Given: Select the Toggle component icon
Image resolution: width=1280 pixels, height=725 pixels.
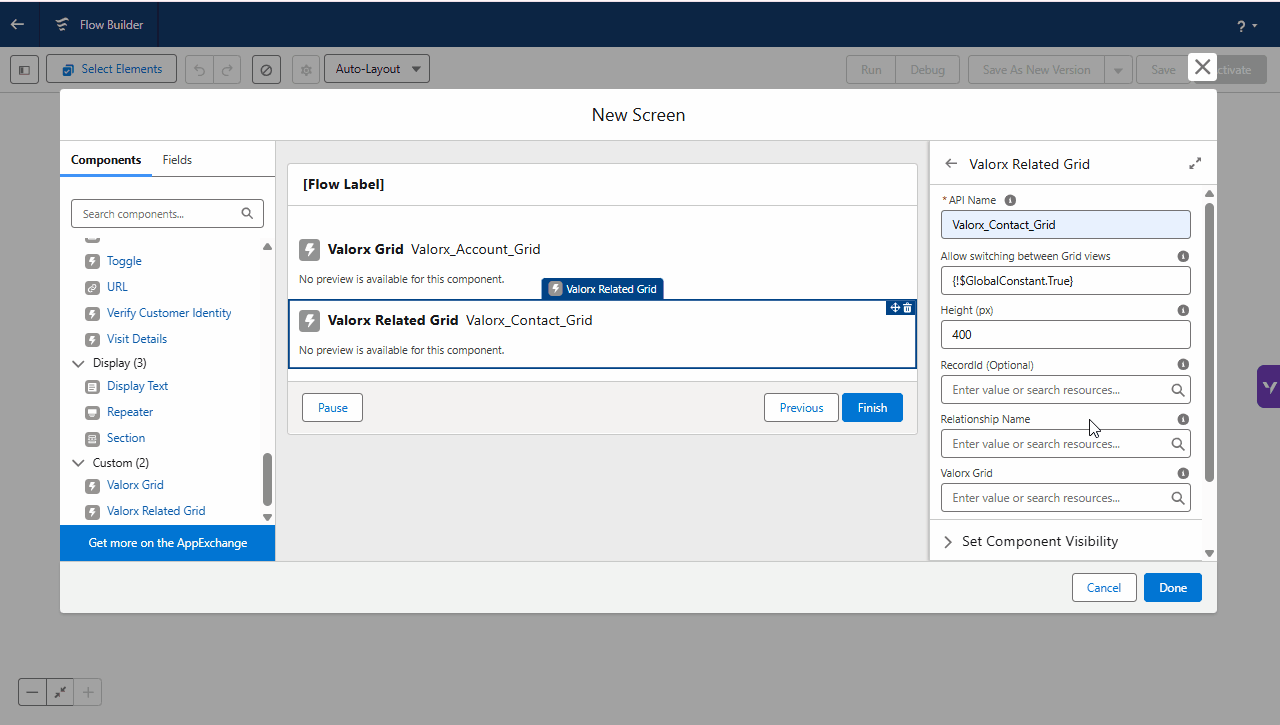Looking at the screenshot, I should coord(92,261).
